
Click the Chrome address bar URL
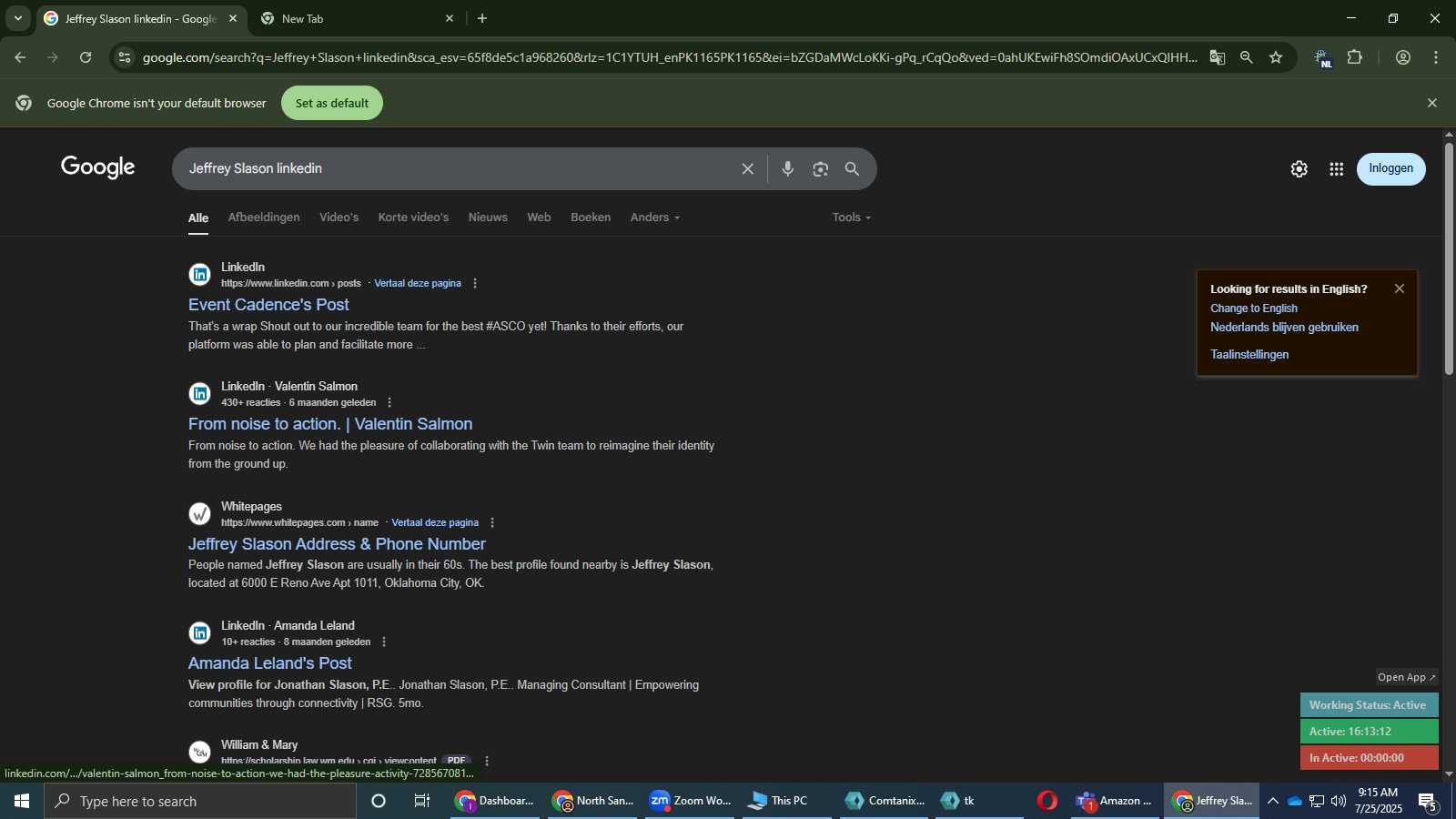click(x=669, y=57)
